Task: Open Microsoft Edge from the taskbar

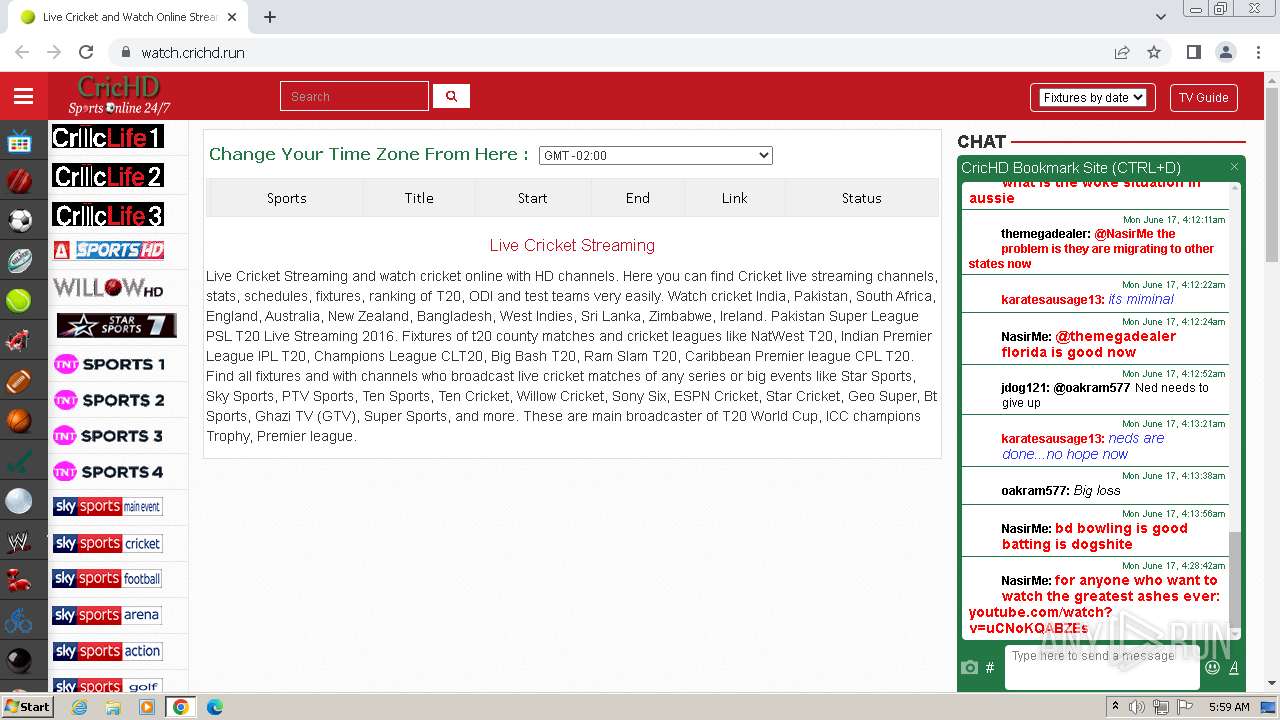Action: (x=214, y=707)
